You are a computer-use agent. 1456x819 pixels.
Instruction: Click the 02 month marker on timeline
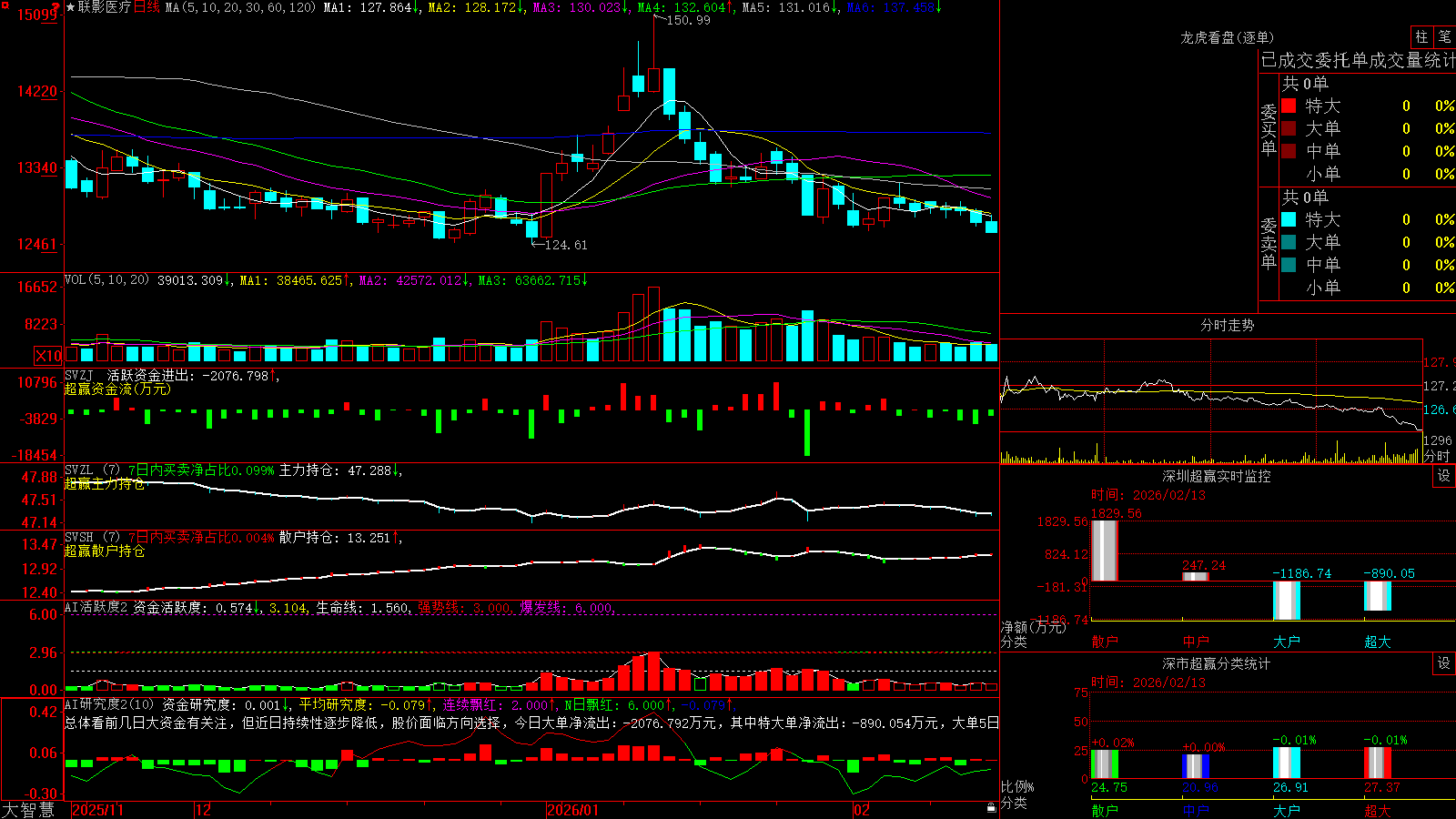pos(862,810)
